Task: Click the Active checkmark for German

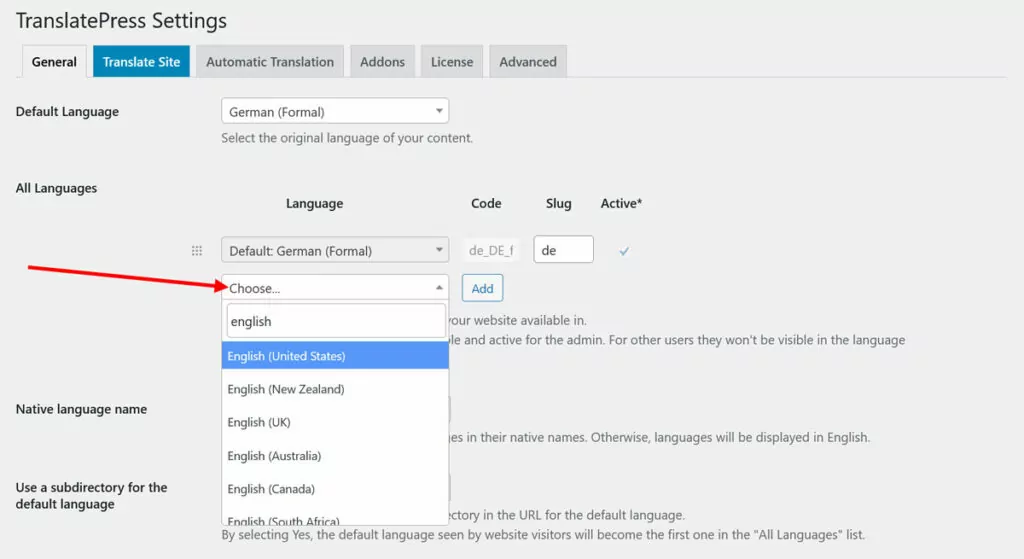Action: tap(624, 251)
